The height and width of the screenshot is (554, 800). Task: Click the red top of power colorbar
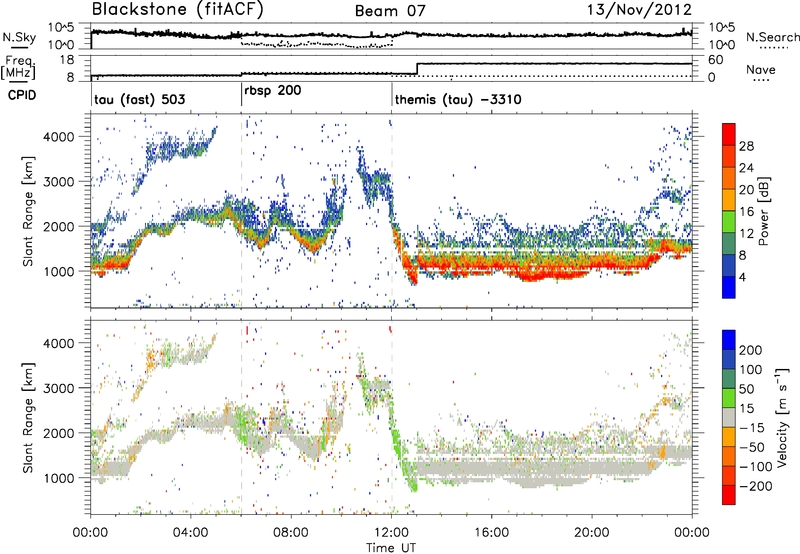729,134
